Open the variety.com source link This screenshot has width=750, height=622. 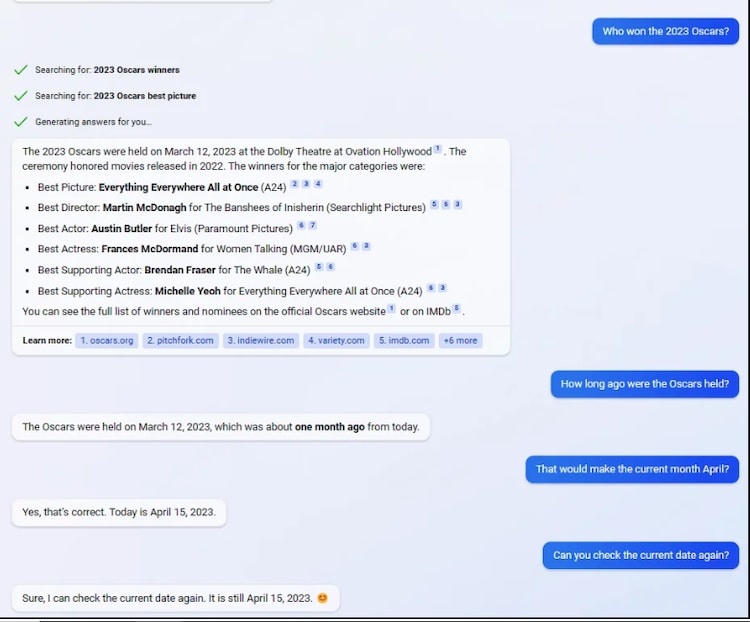[336, 340]
